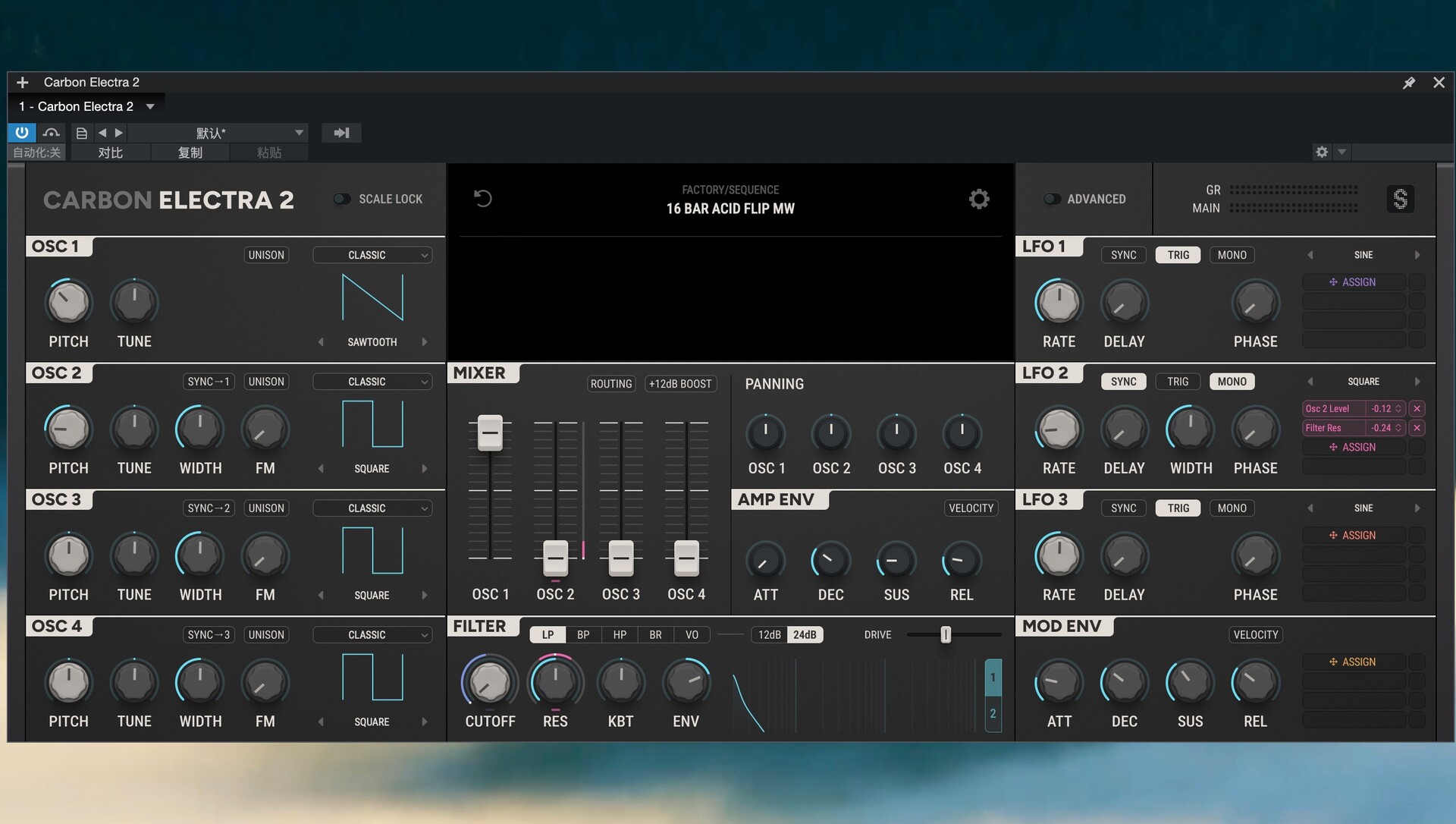Select the 12dB filter slope
Viewport: 1456px width, 824px height.
click(x=769, y=635)
